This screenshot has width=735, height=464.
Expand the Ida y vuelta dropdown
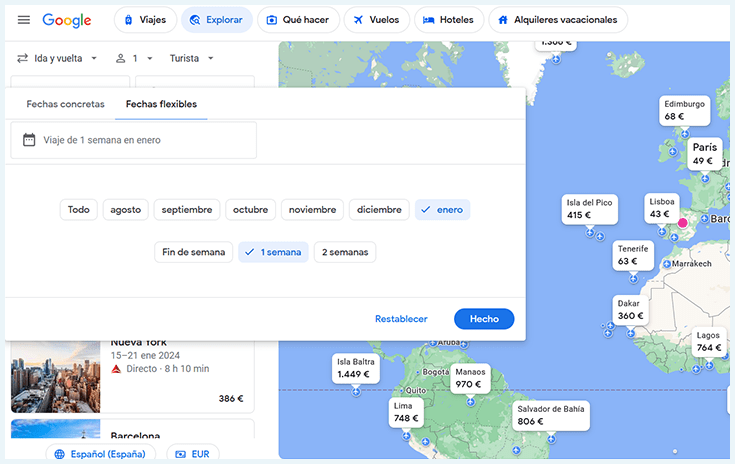click(x=57, y=58)
